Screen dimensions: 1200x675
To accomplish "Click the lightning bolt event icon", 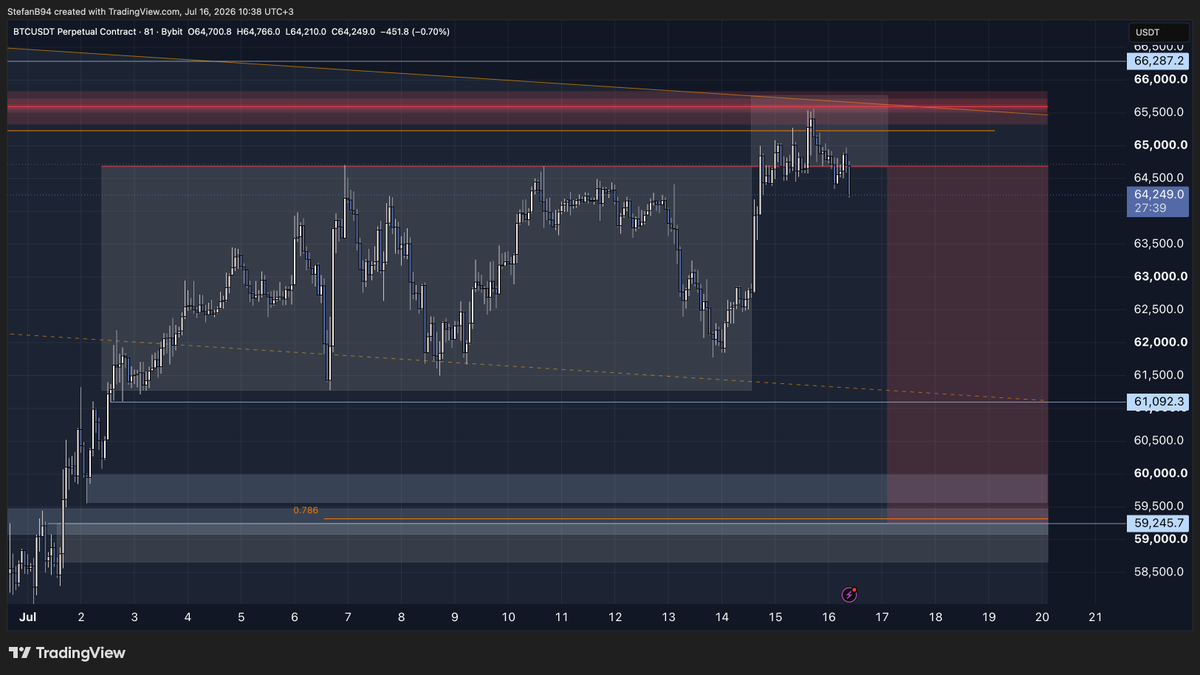I will 850,594.
